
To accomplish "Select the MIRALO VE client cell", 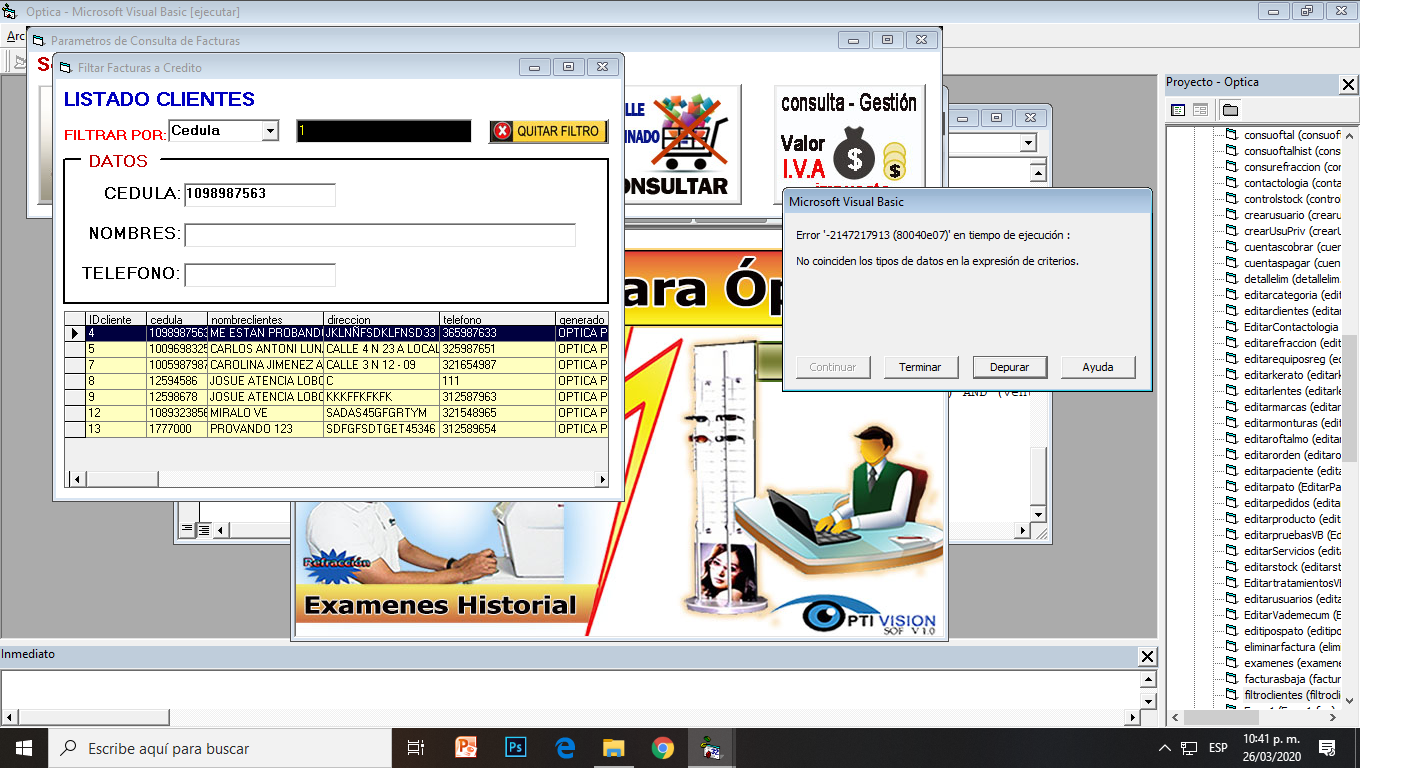I will point(266,413).
